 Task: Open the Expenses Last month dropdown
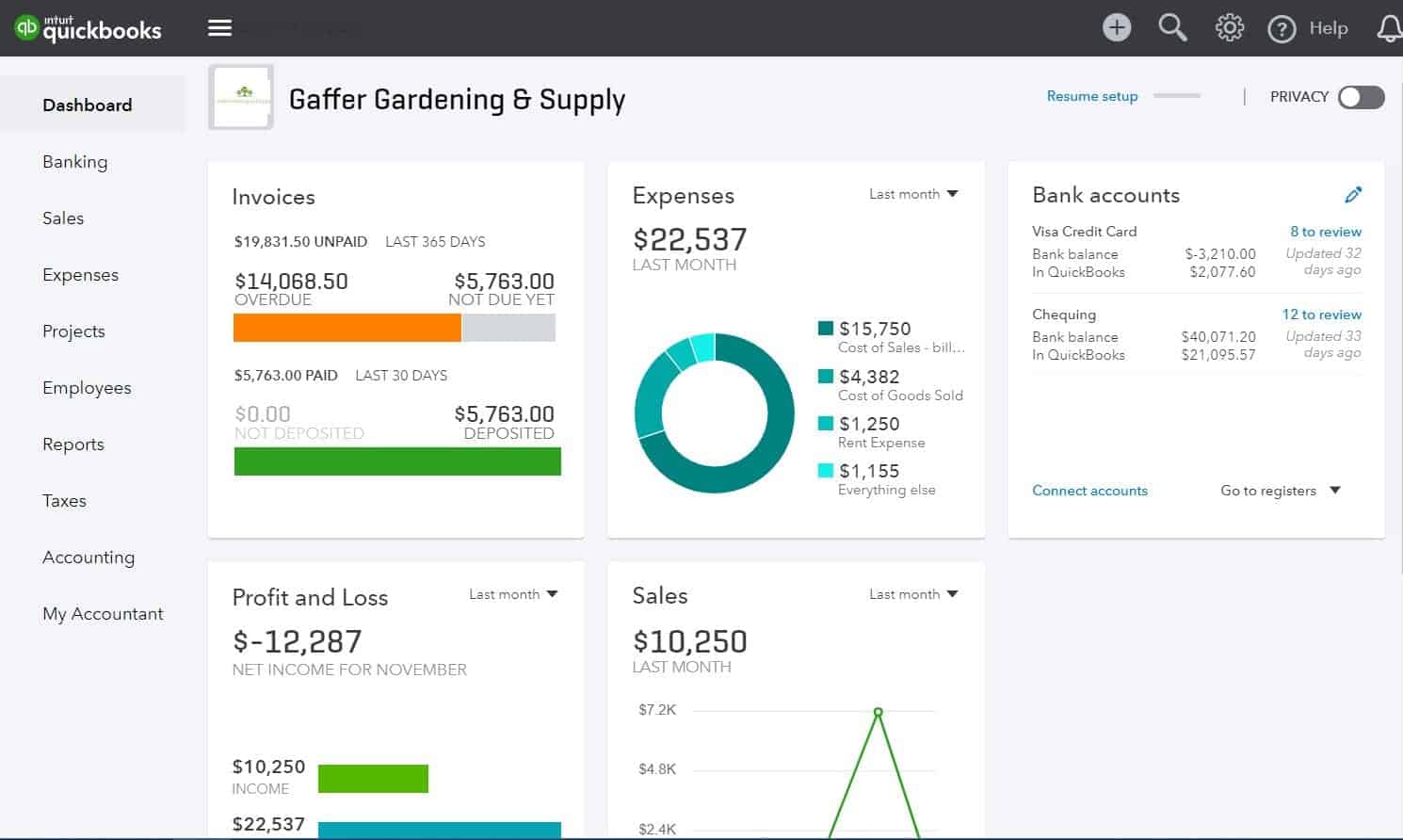click(913, 194)
